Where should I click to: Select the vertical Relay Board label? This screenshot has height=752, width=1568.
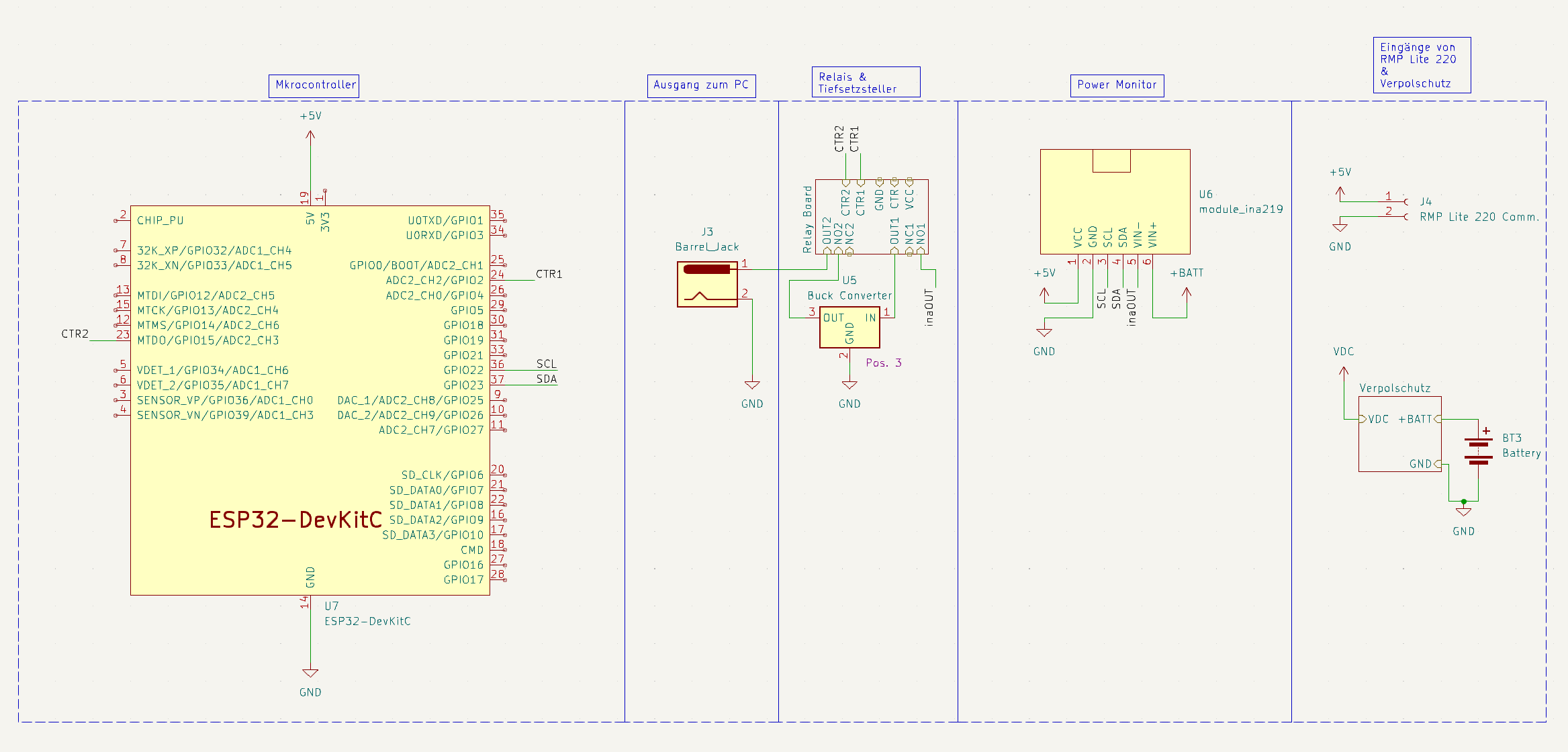coord(807,220)
